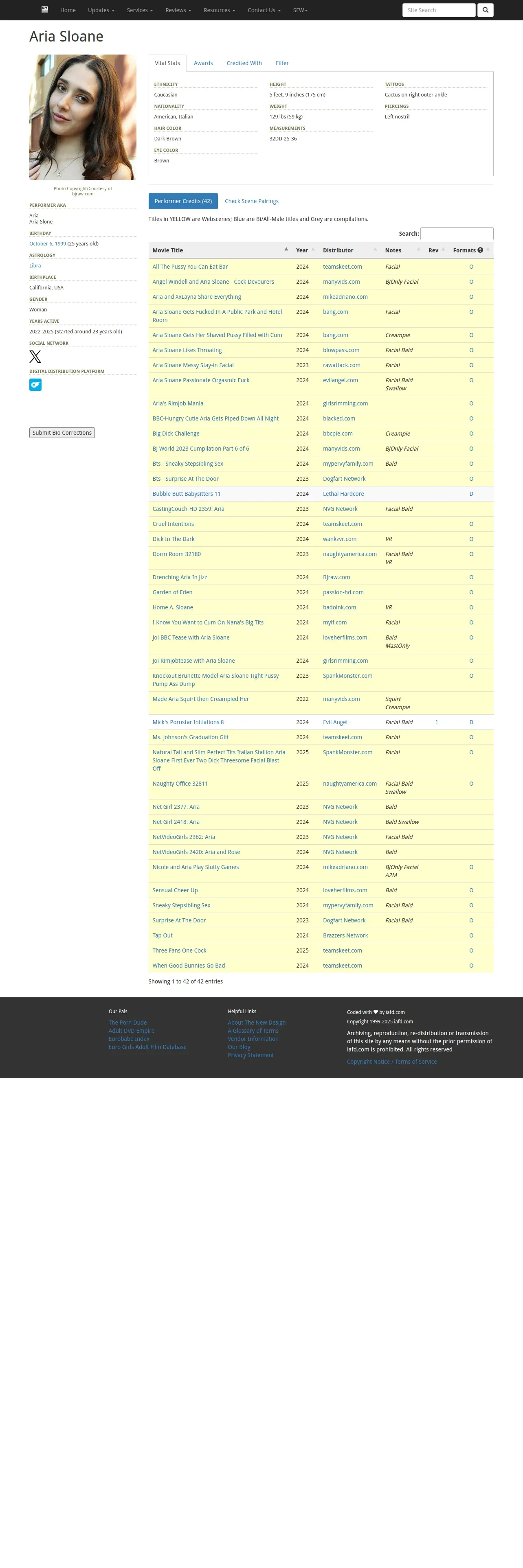Open Privacy Statement footer link

pos(251,1055)
